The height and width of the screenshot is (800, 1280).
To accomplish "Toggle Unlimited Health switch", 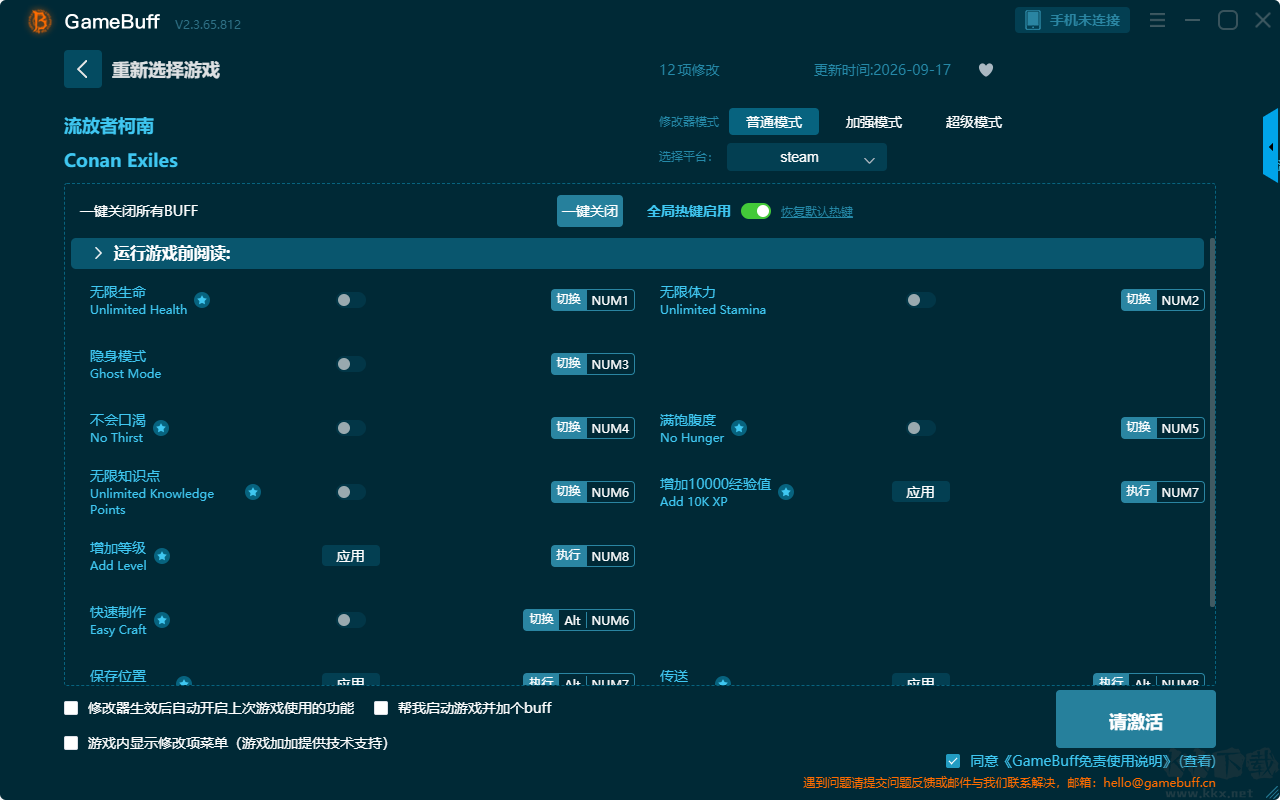I will click(350, 300).
